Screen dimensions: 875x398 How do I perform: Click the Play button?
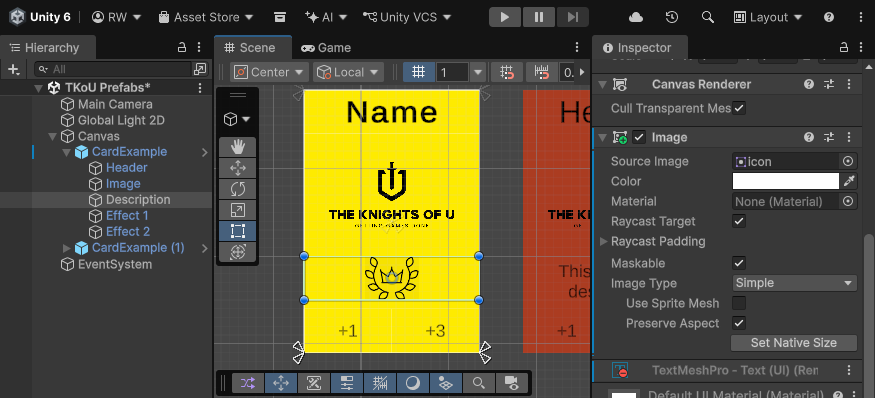point(505,17)
